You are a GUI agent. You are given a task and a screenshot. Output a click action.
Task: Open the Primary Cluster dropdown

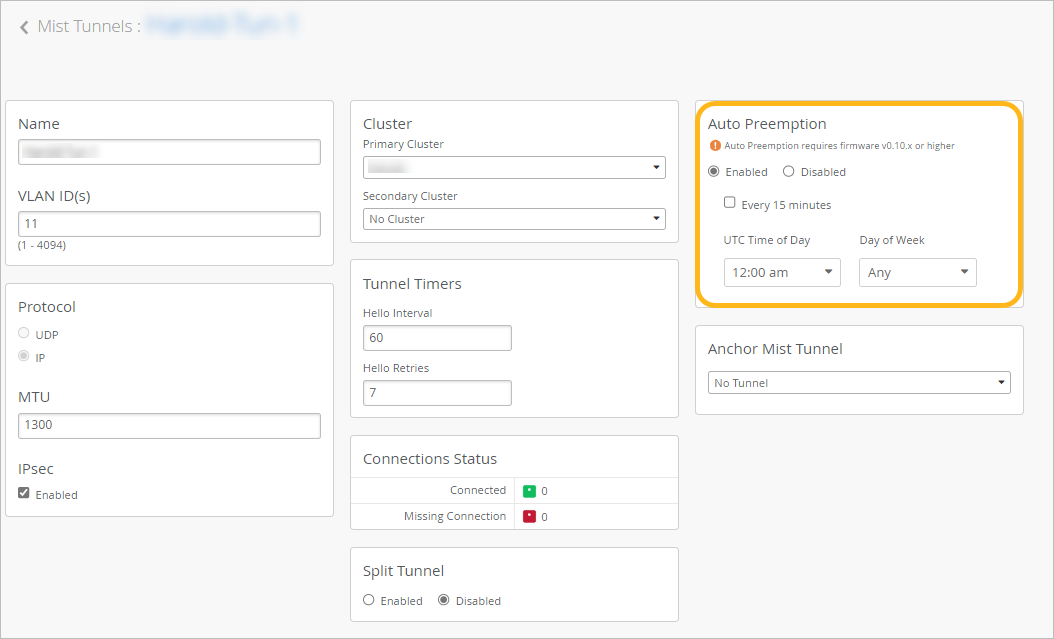point(514,167)
